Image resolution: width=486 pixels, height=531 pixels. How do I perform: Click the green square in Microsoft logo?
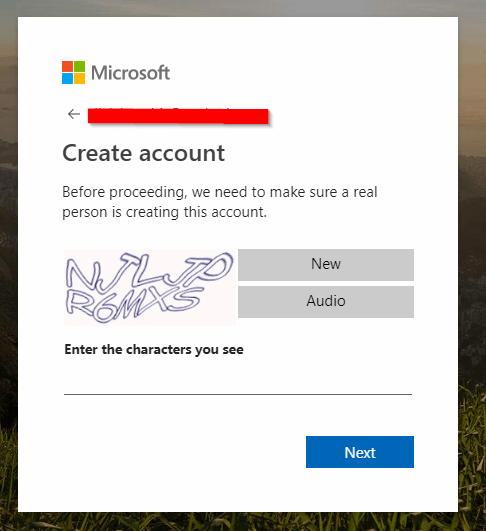(80, 66)
